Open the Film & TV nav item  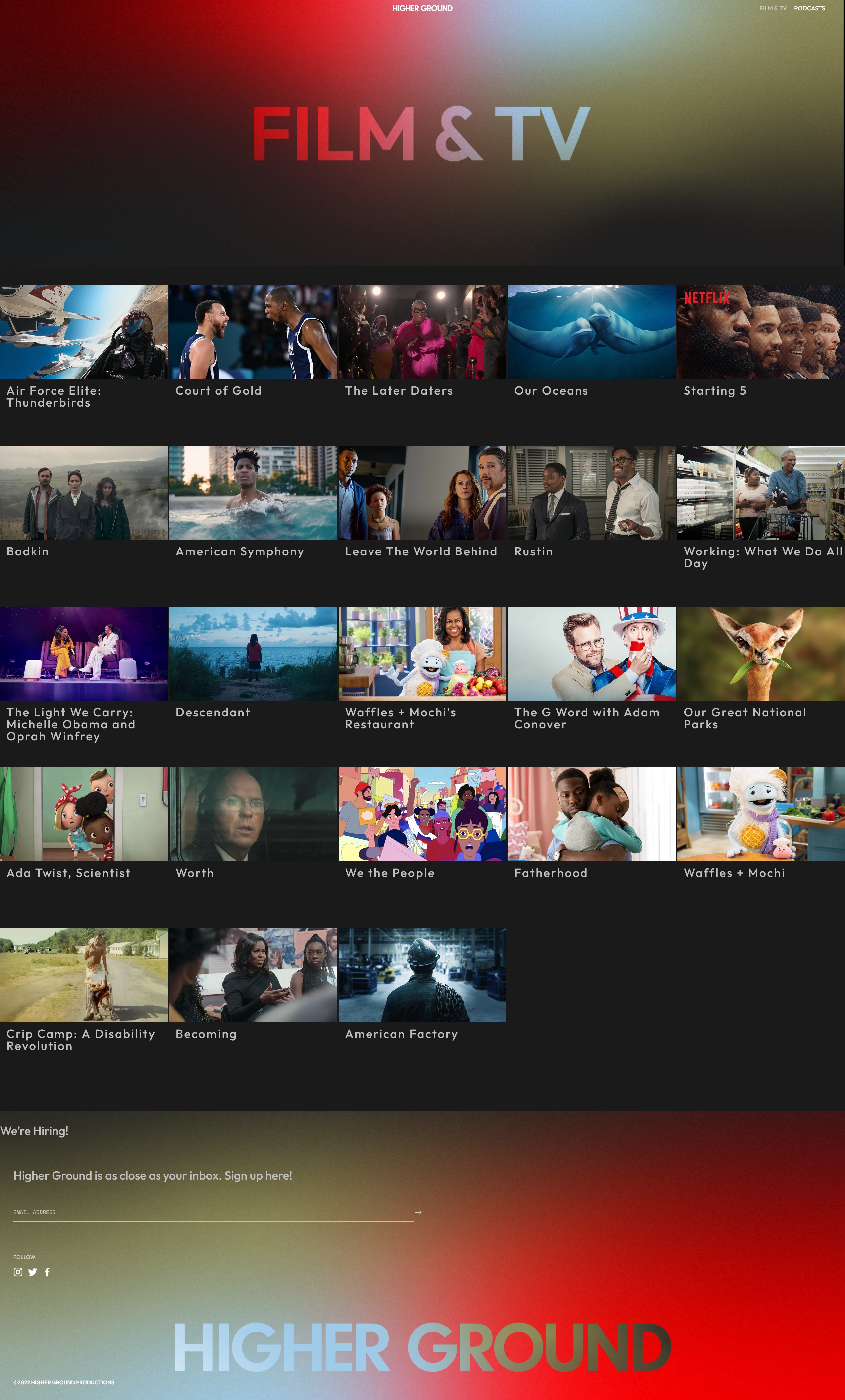(x=772, y=9)
